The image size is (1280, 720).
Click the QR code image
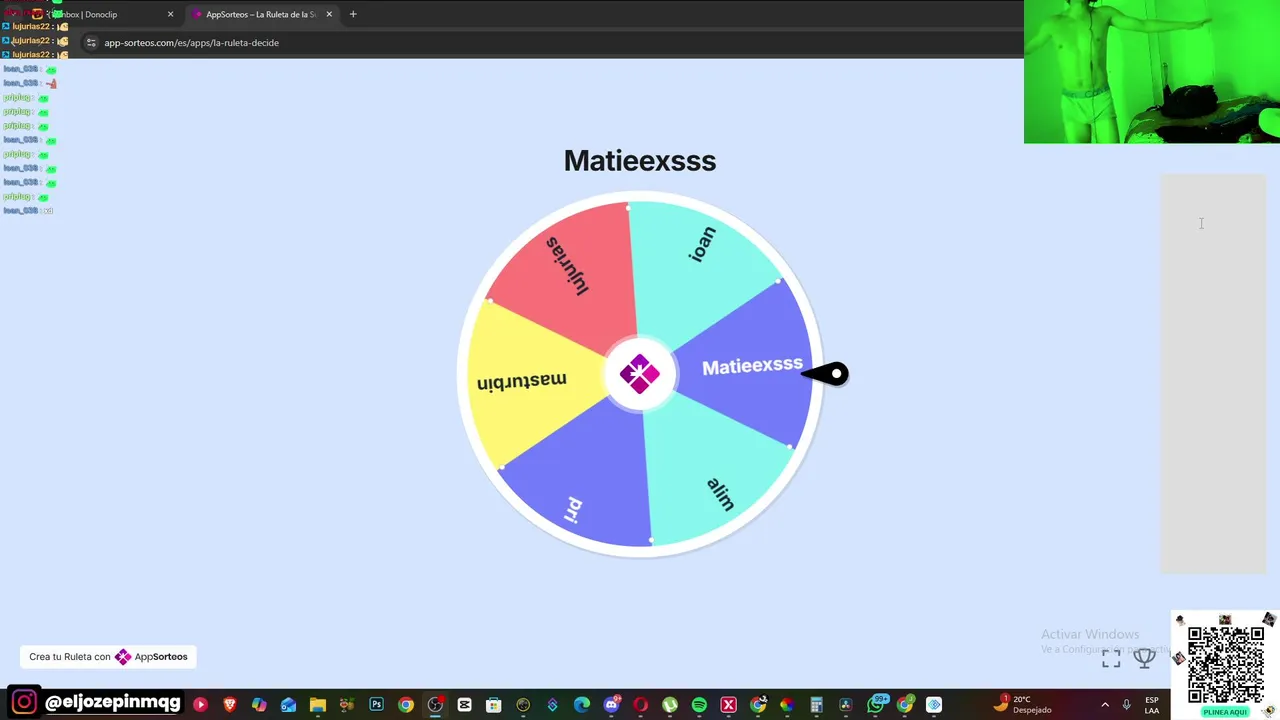point(1226,665)
